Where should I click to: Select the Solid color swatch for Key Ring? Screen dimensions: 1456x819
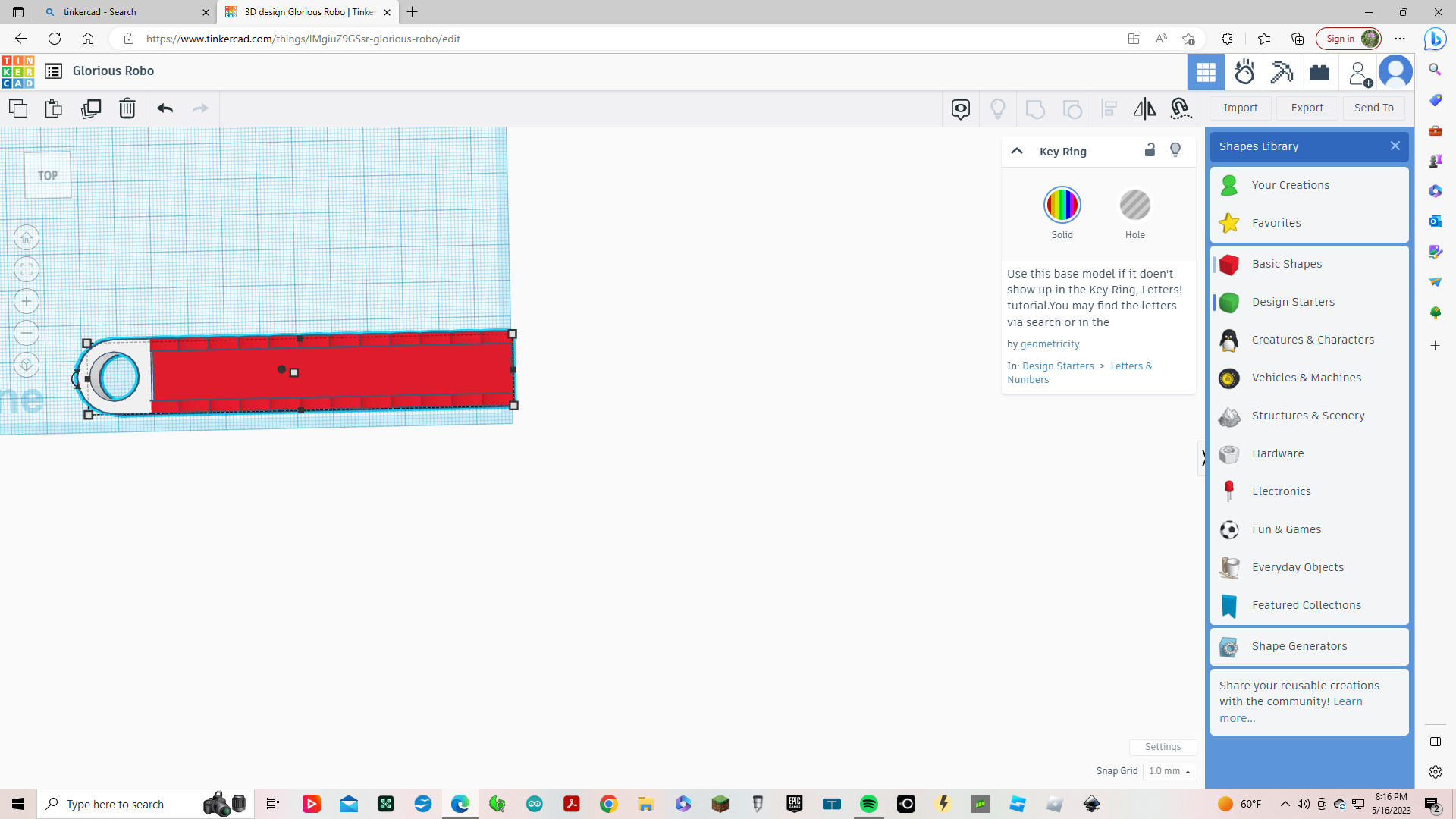[x=1062, y=205]
